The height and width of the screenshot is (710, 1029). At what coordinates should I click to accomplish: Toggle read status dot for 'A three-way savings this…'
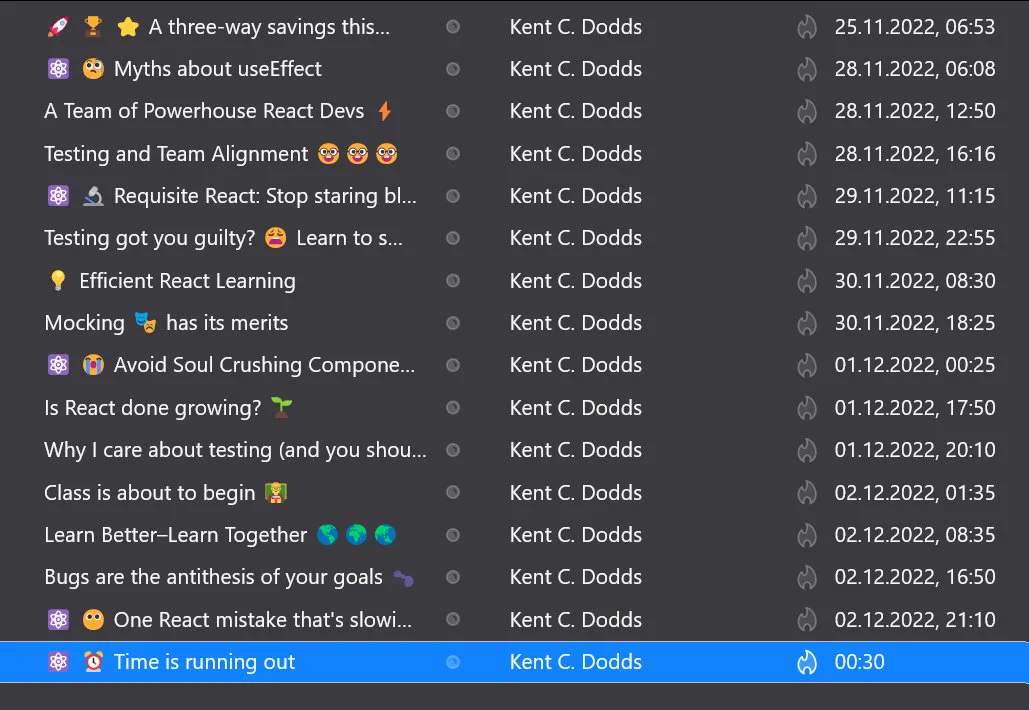click(453, 27)
